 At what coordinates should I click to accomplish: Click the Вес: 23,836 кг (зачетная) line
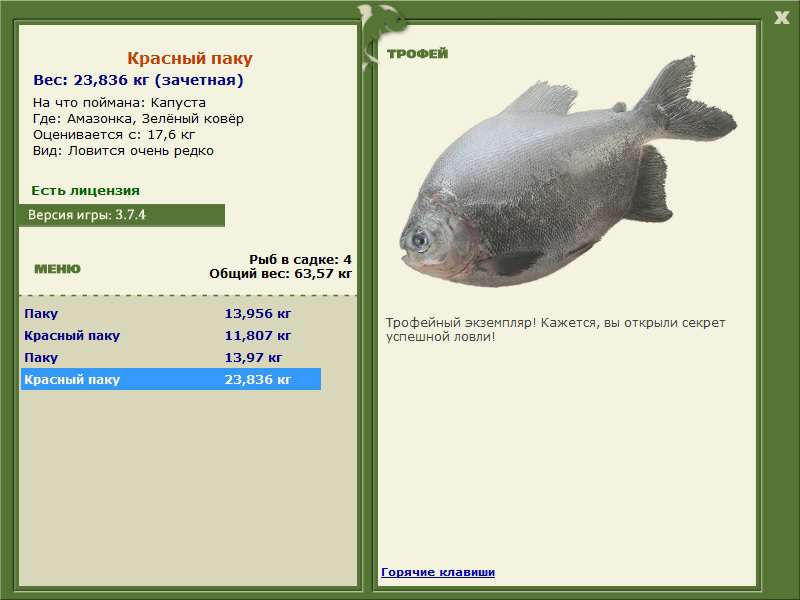138,80
